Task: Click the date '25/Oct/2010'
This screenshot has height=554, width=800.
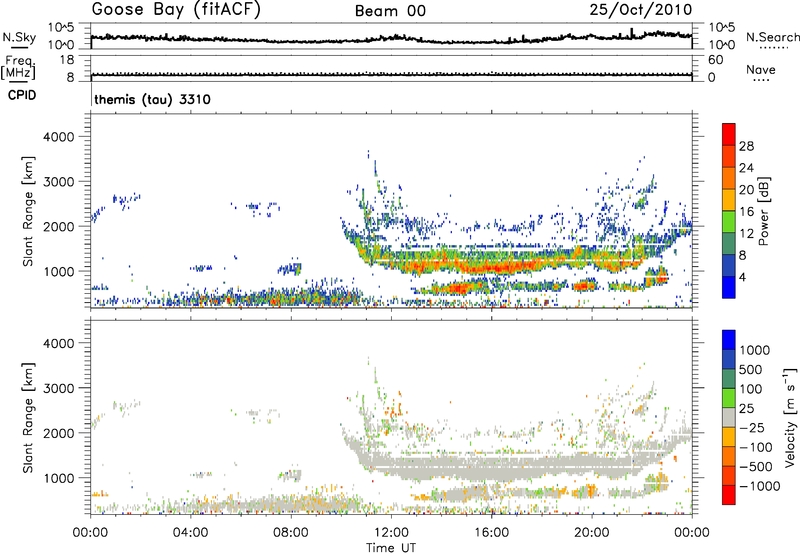Action: (x=641, y=10)
